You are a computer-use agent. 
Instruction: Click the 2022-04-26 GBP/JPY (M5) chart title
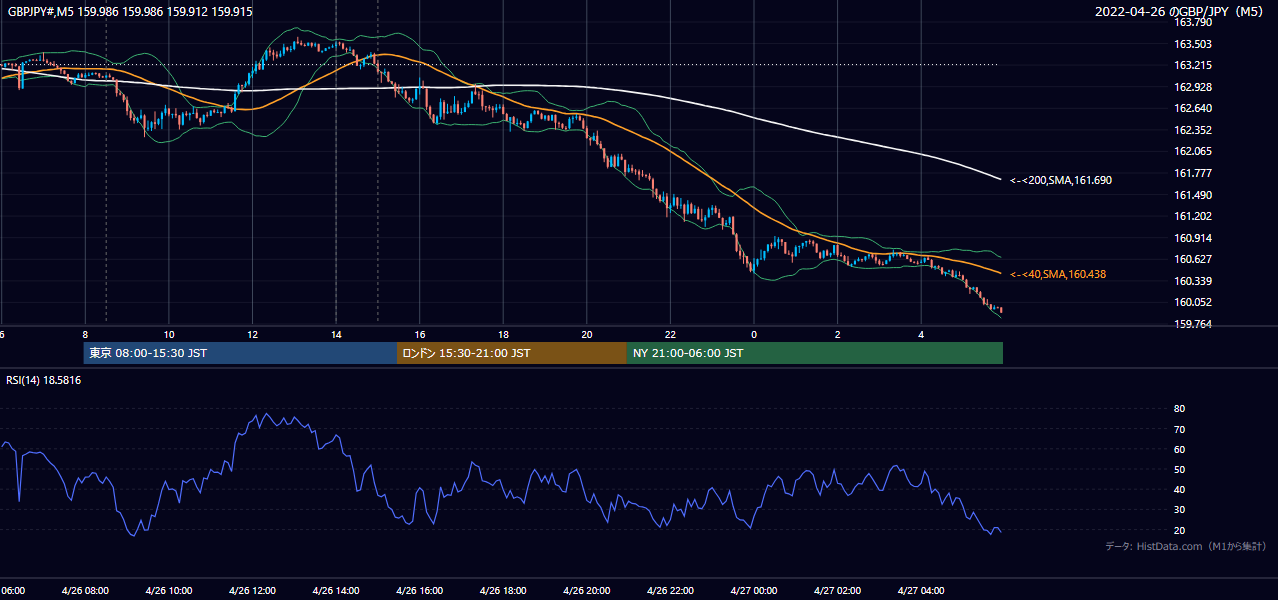tap(1179, 12)
